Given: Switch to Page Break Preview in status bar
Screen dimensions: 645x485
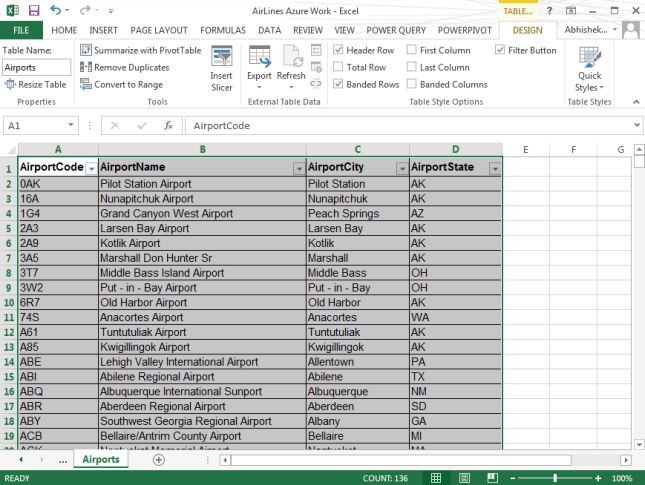Looking at the screenshot, I should [x=492, y=478].
